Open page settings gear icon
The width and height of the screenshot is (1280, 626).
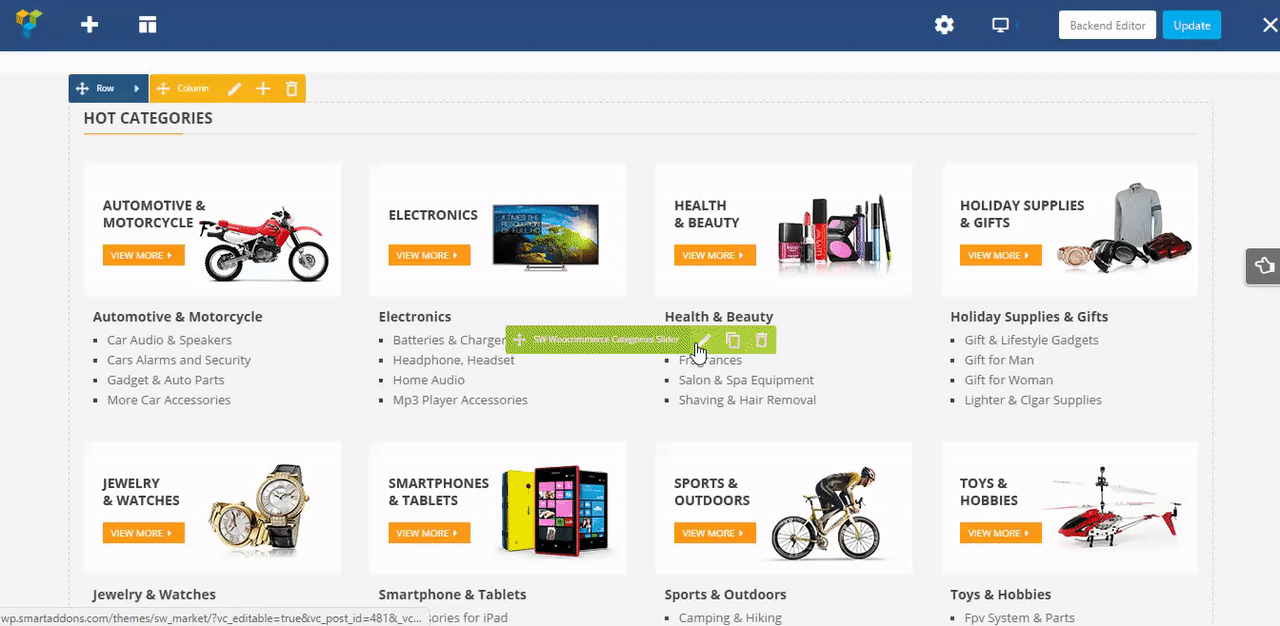tap(944, 25)
